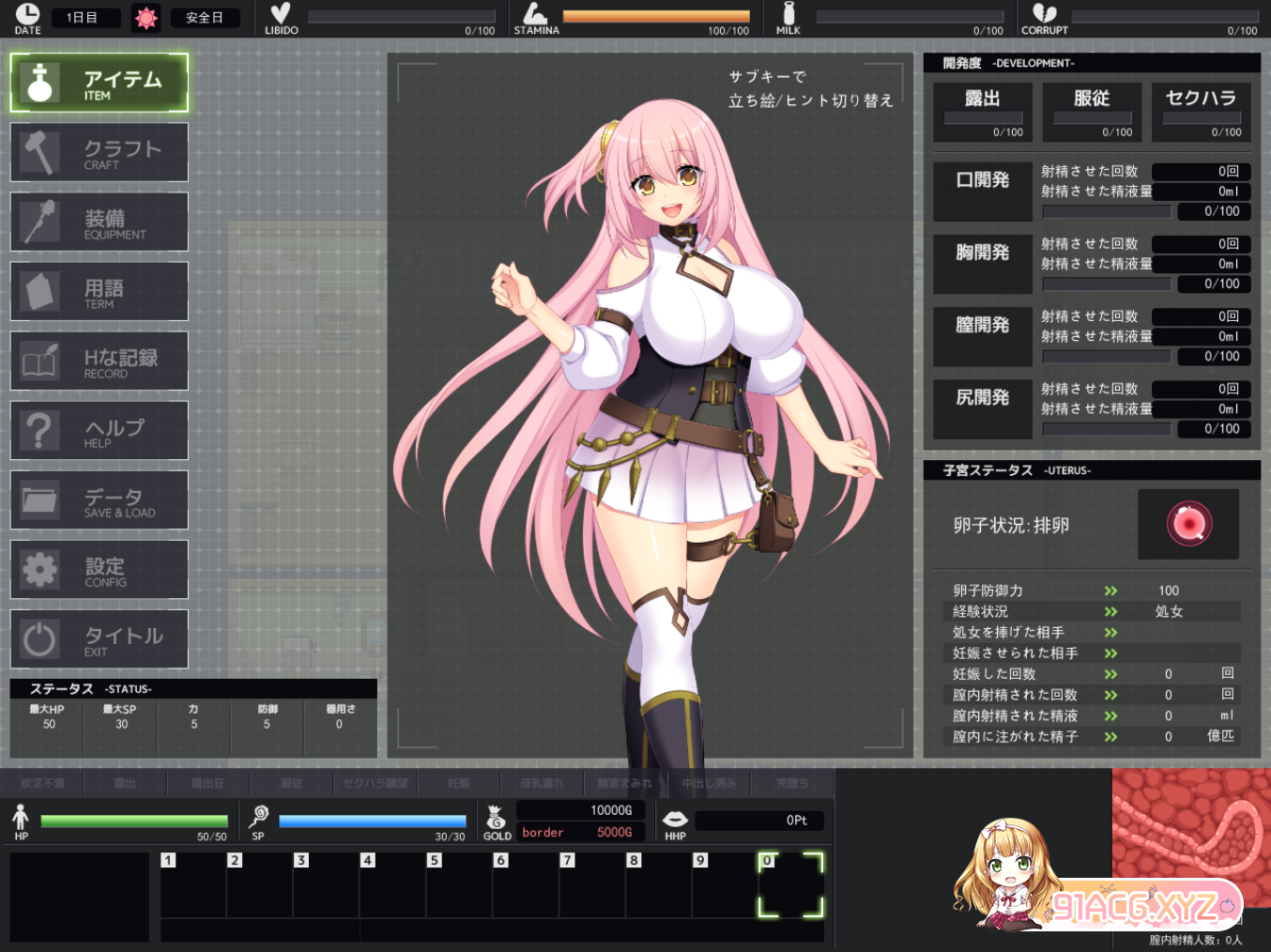
Task: Open Config gear icon
Action: tap(39, 569)
